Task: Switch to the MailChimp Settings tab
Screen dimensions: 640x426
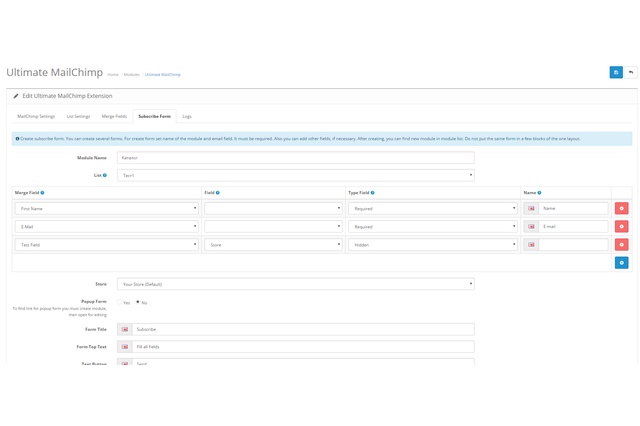Action: pyautogui.click(x=36, y=116)
